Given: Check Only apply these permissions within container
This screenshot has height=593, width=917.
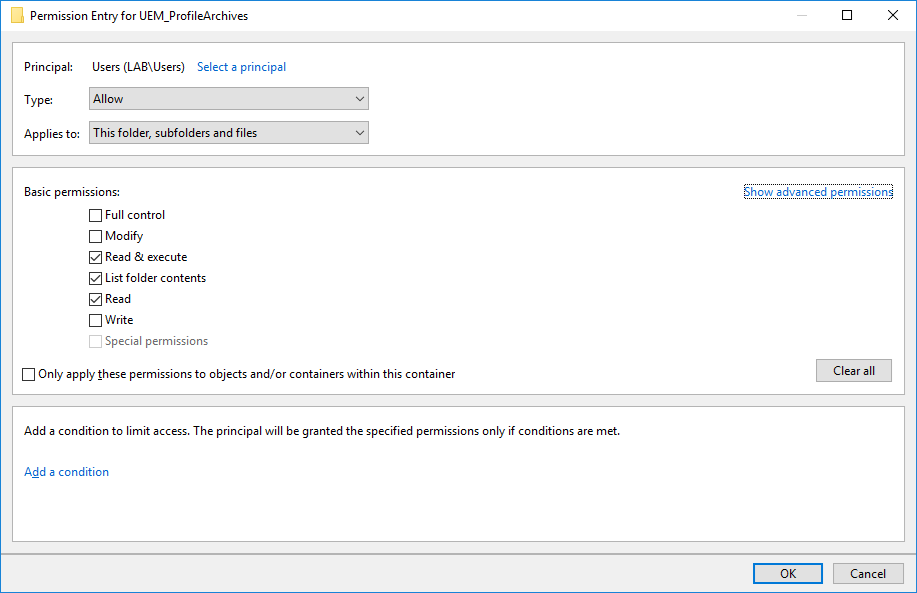Looking at the screenshot, I should (x=28, y=374).
